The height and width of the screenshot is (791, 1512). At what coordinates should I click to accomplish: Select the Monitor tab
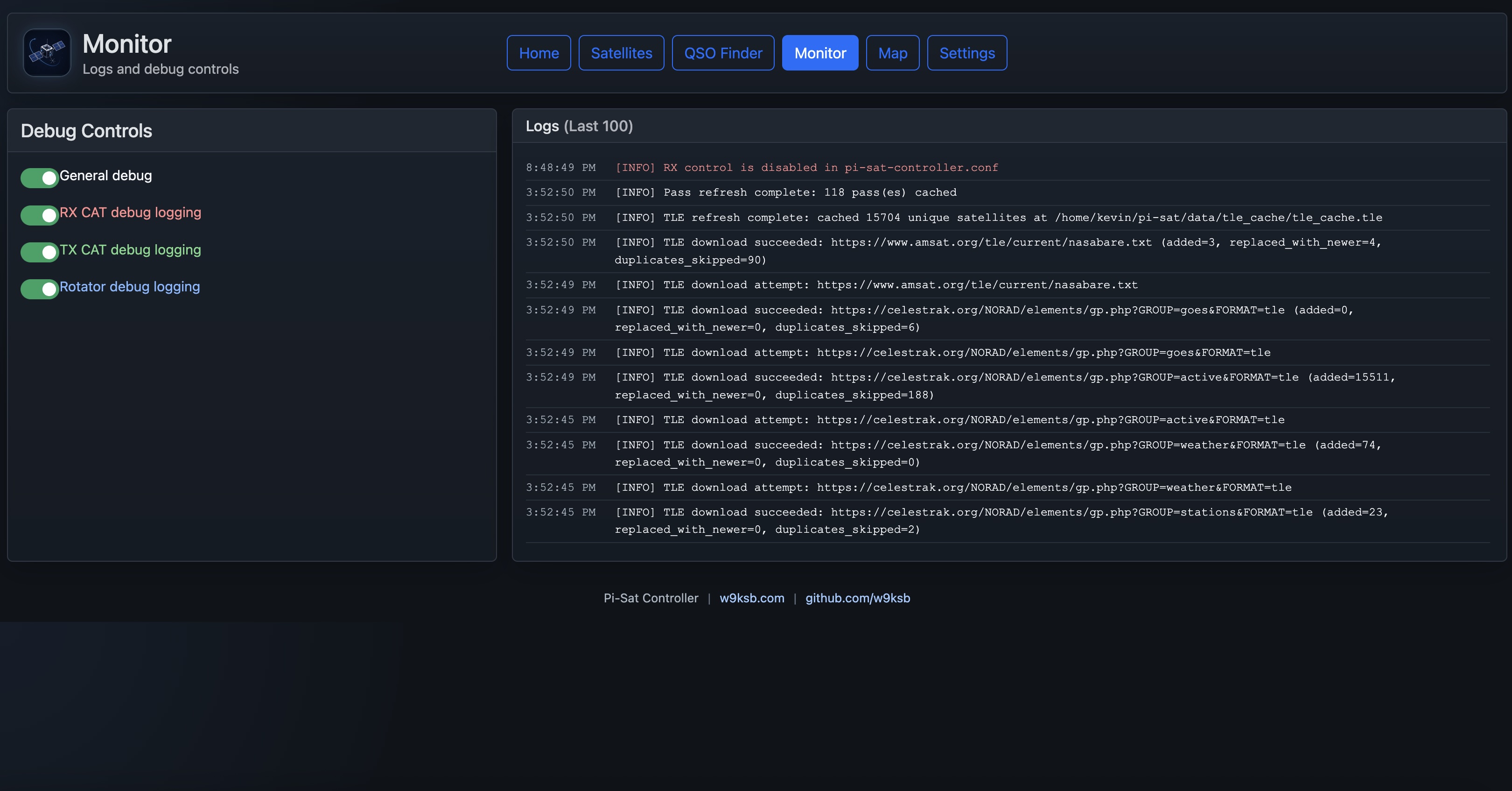click(820, 53)
